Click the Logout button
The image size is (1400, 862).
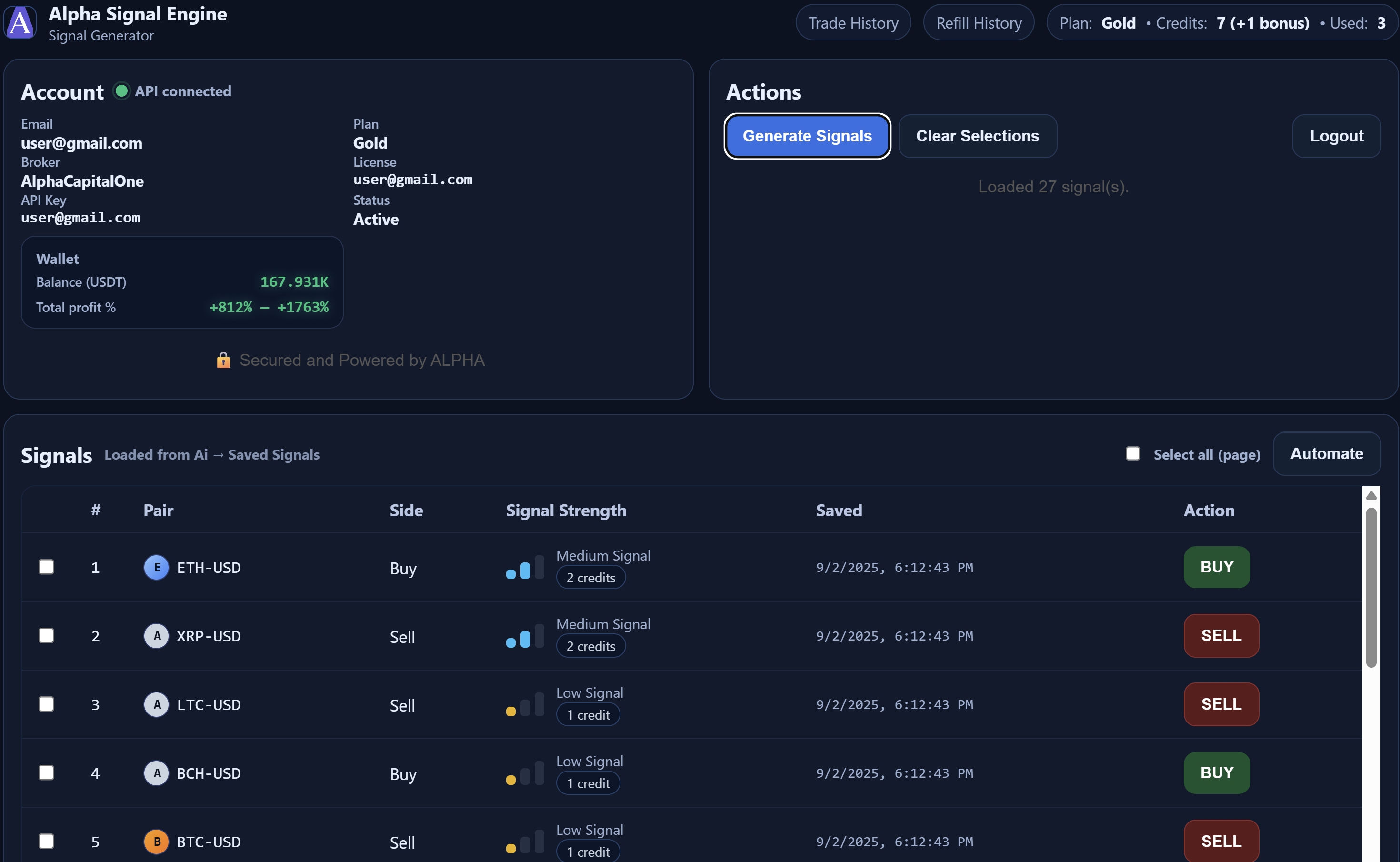pyautogui.click(x=1337, y=136)
